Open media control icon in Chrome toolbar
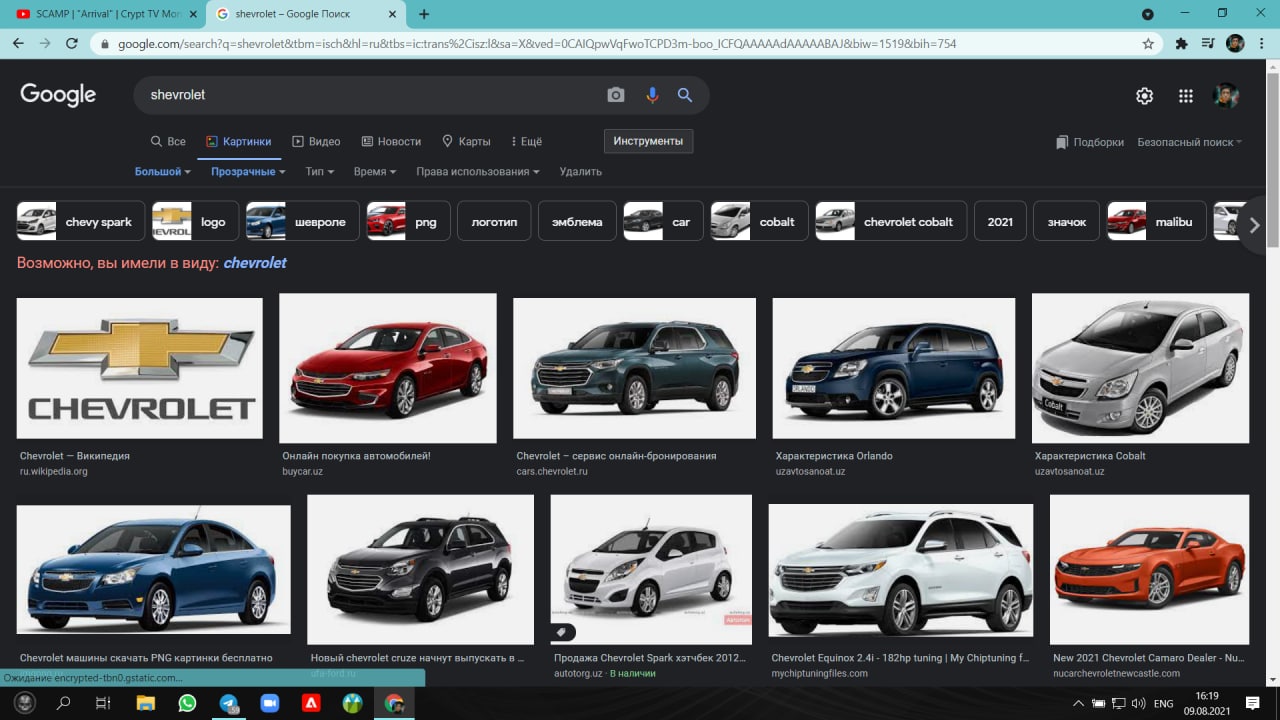 coord(1208,44)
